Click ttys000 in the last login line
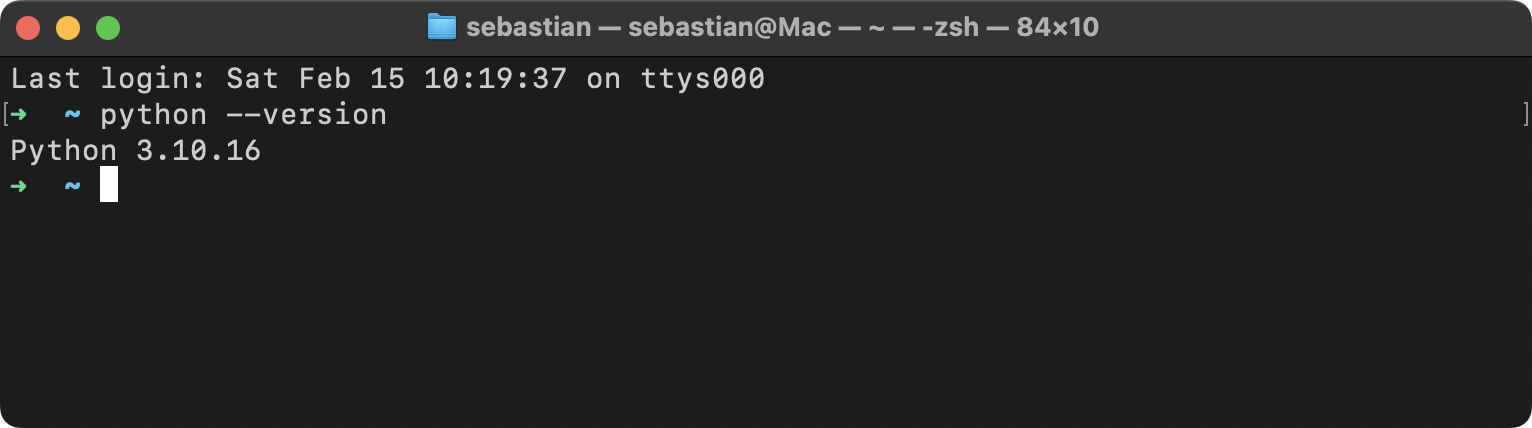This screenshot has width=1532, height=428. point(703,79)
